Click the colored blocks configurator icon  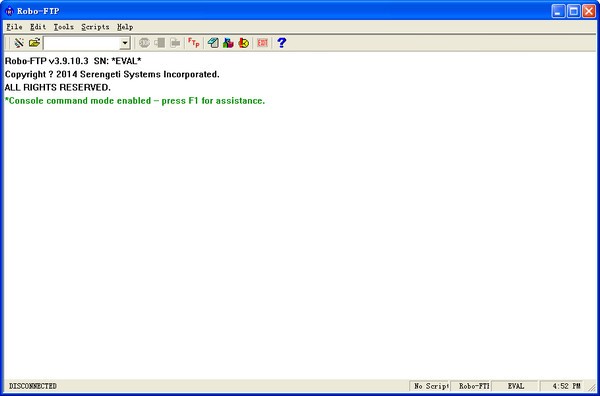[x=228, y=43]
